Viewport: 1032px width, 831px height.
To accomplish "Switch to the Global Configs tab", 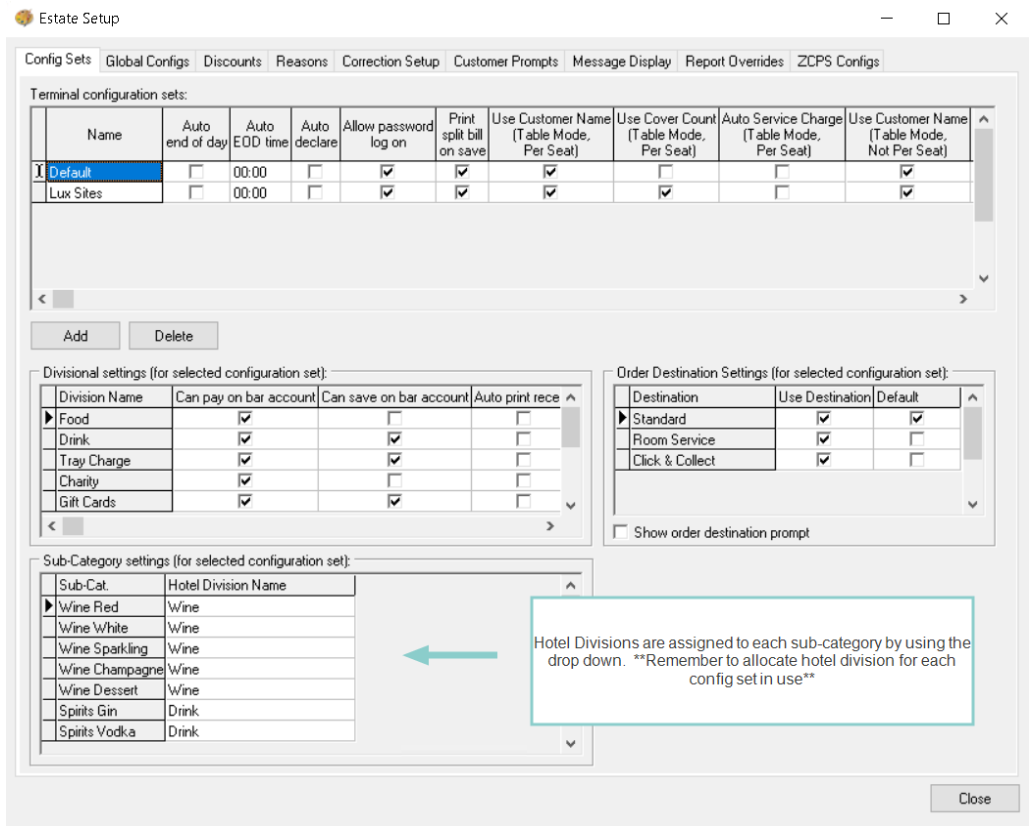I will pos(147,61).
